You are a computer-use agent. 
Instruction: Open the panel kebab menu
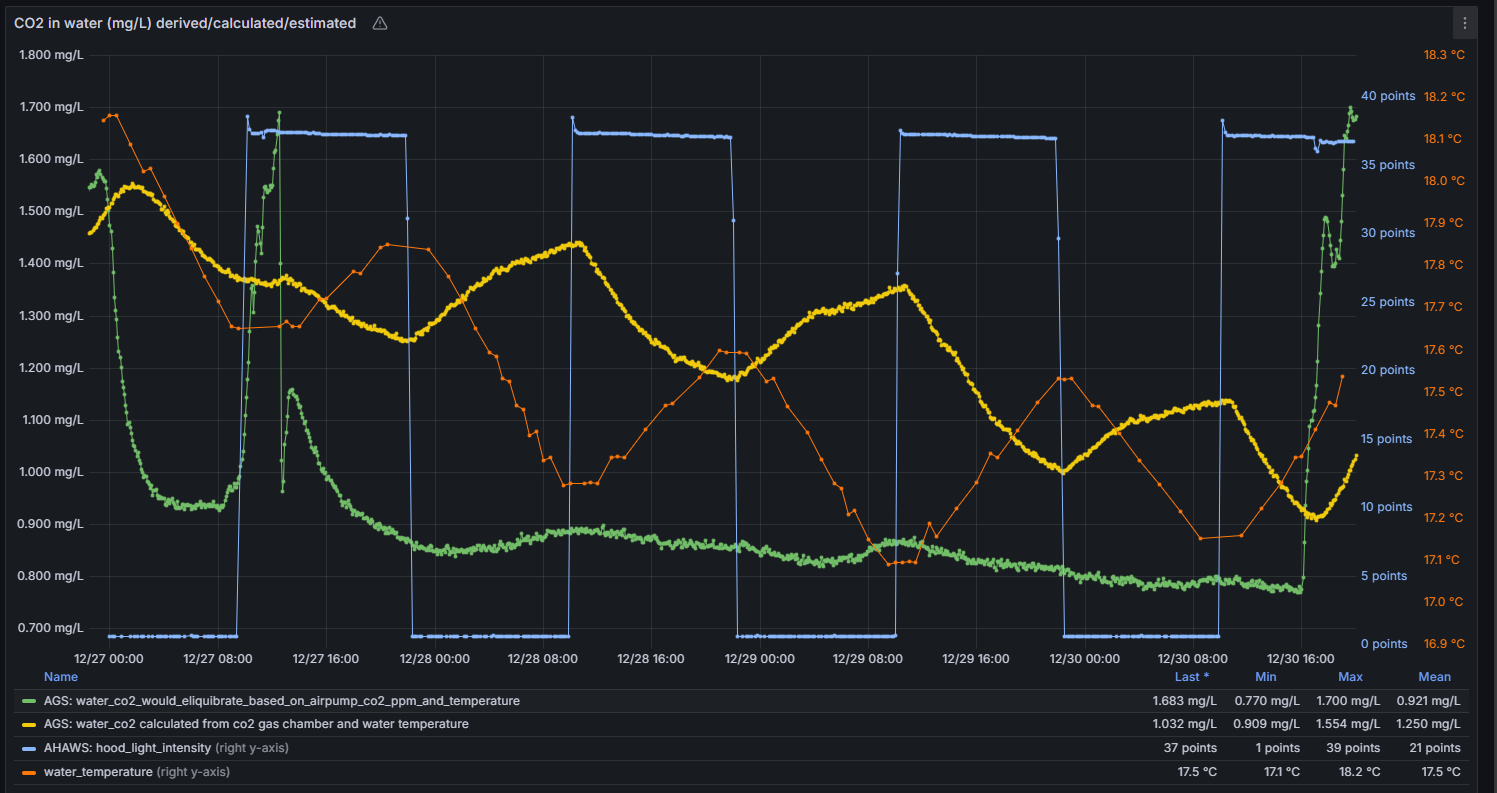pos(1465,23)
